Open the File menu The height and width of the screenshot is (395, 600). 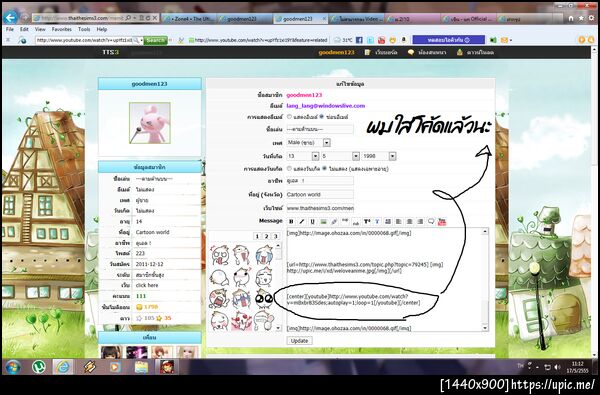click(x=10, y=29)
